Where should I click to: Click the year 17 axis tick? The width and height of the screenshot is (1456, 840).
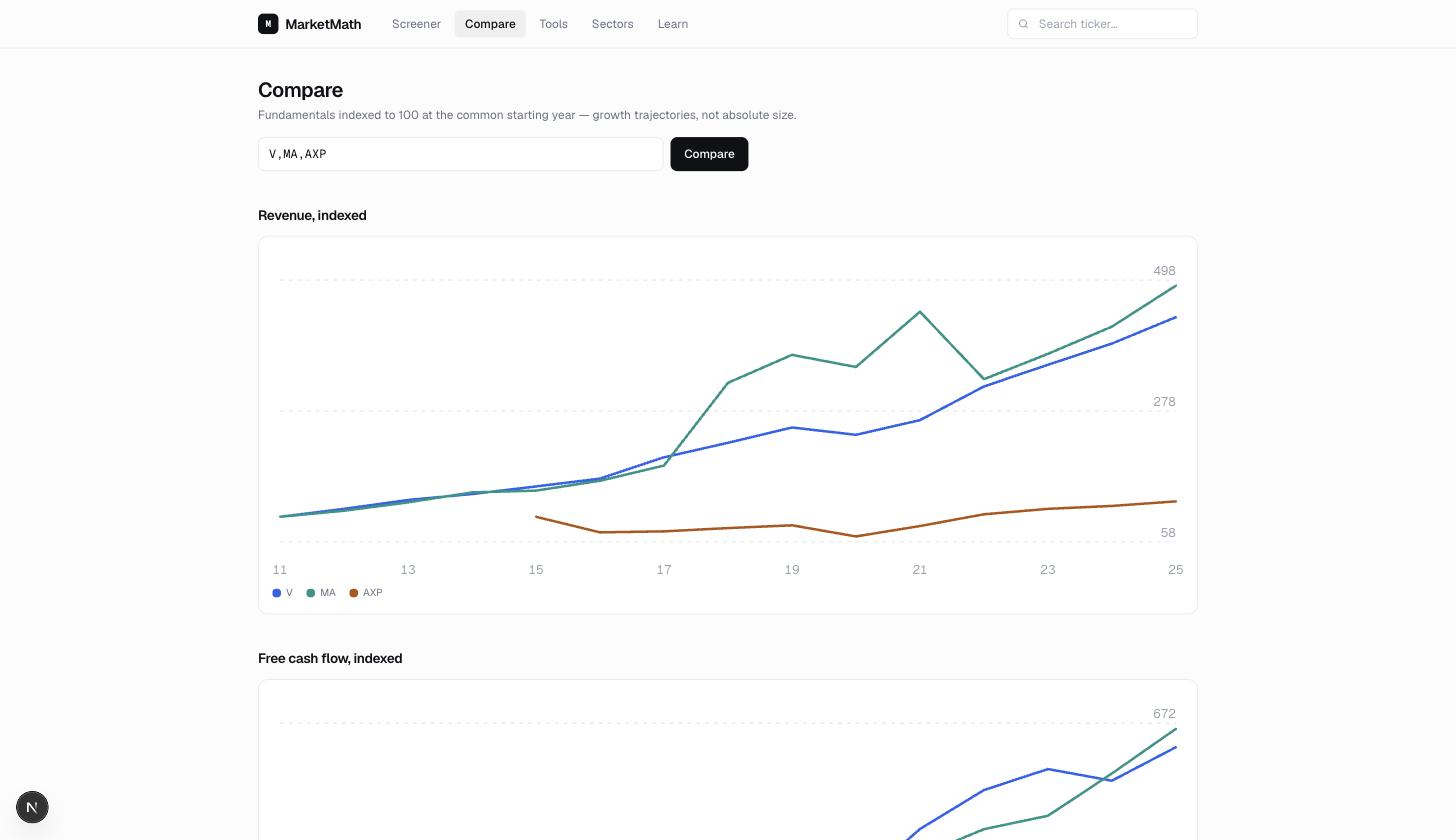664,570
